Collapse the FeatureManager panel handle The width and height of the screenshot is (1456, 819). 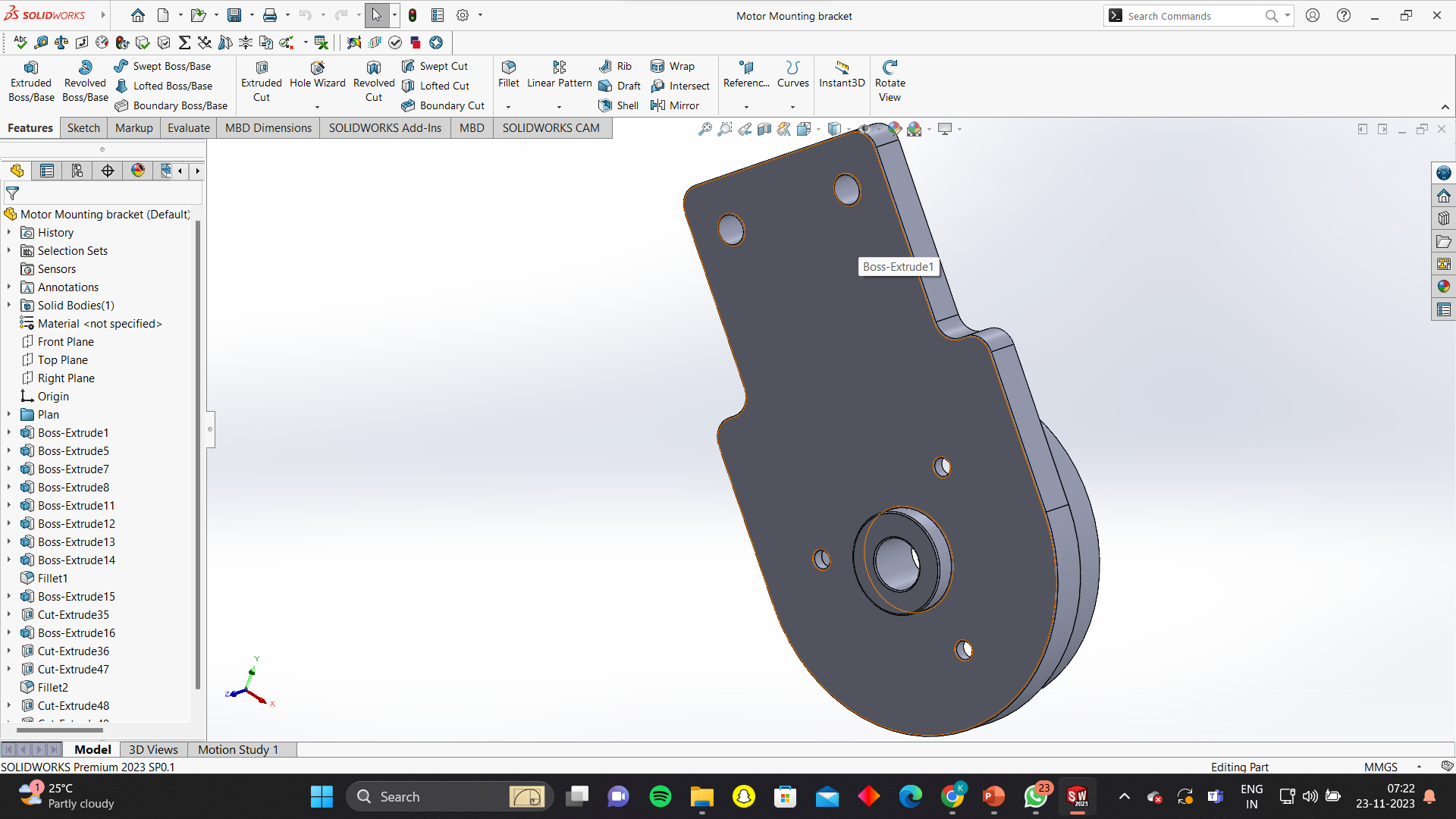210,429
